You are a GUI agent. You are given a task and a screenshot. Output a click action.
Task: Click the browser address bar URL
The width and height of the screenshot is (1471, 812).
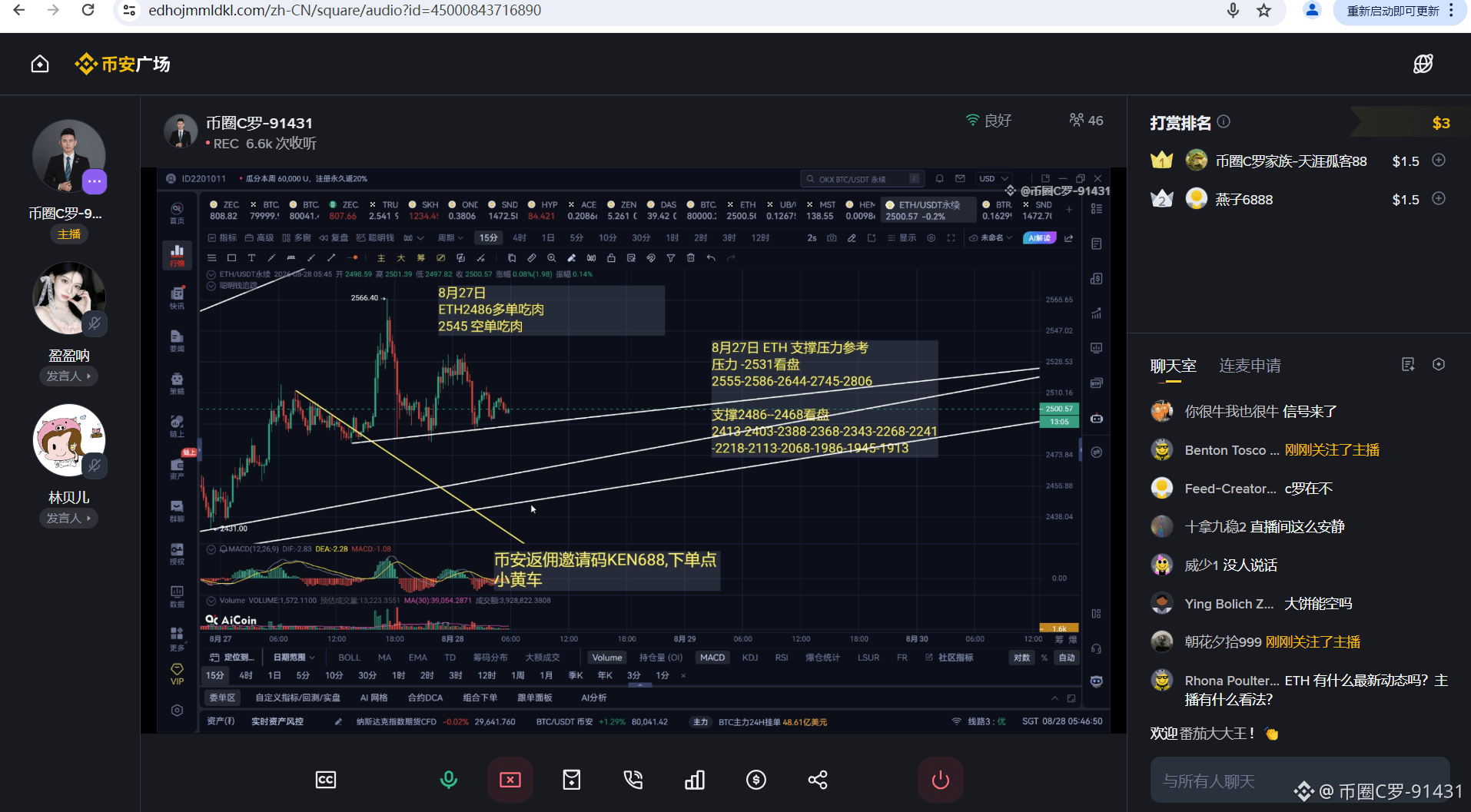click(x=345, y=10)
